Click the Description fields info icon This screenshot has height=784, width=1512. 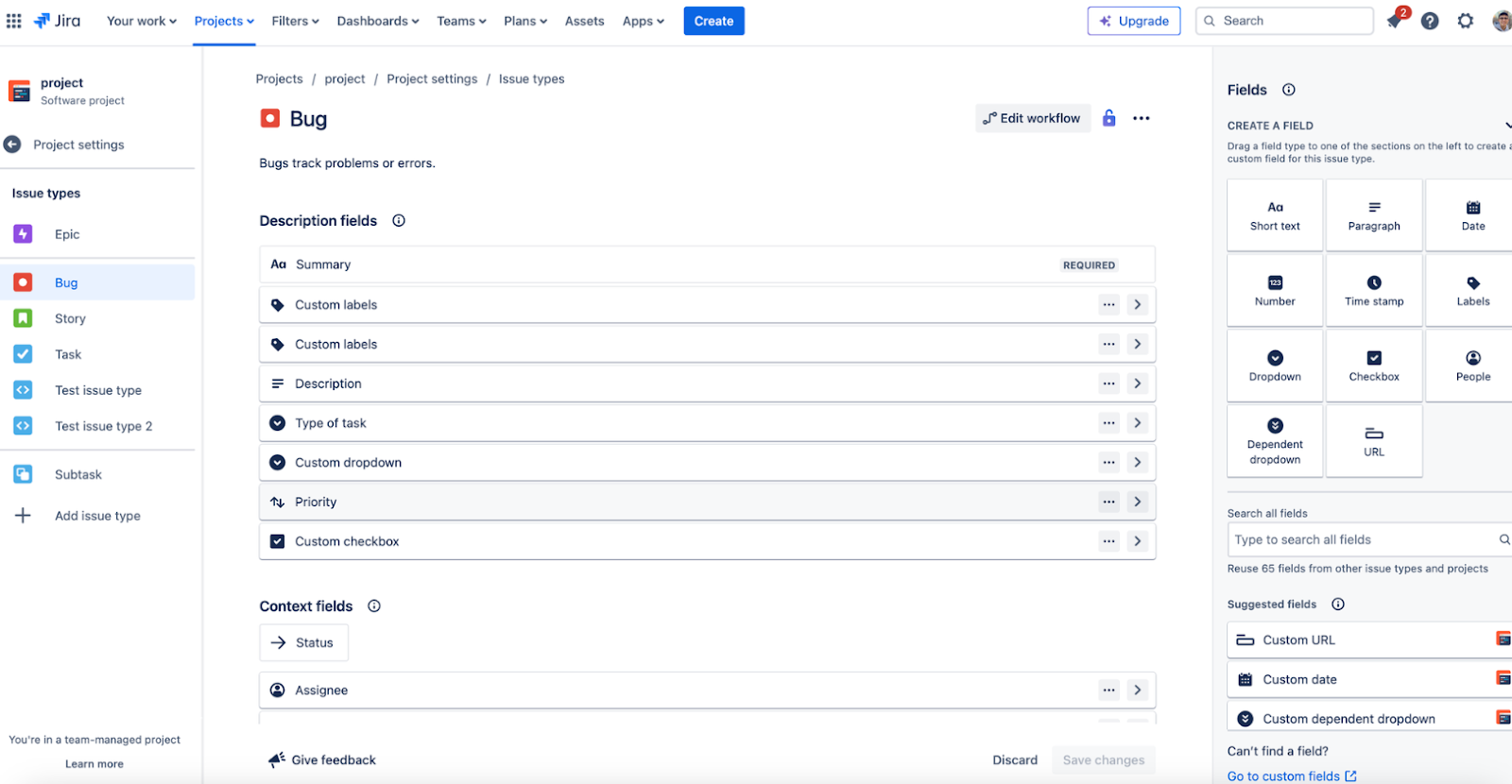coord(399,221)
